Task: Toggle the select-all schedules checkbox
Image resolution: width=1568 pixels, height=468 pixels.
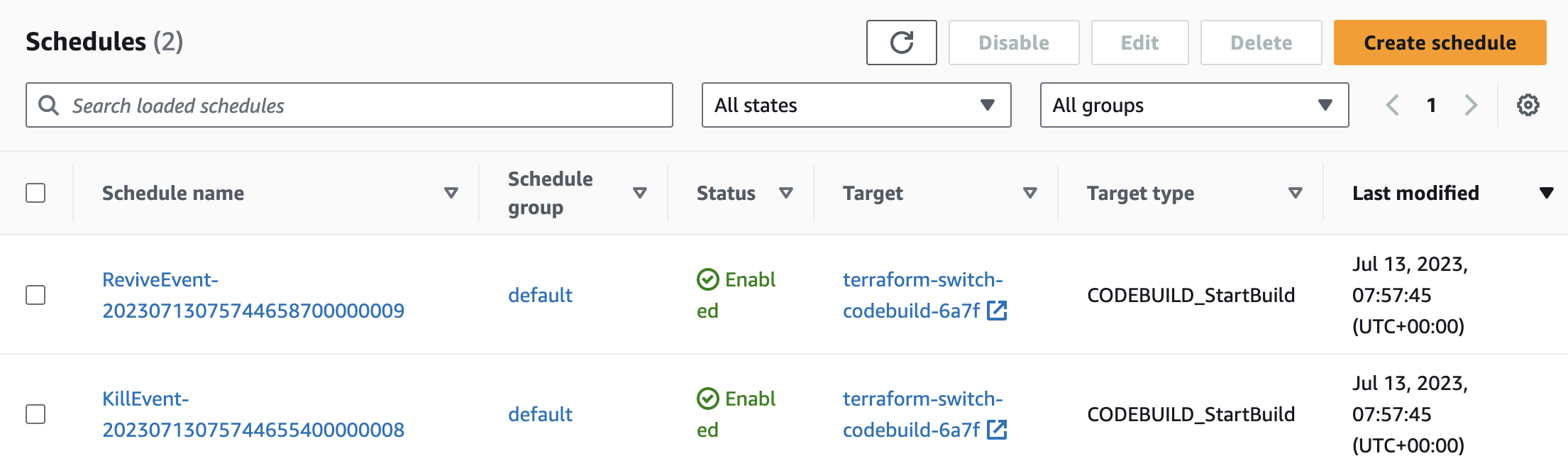Action: pyautogui.click(x=35, y=193)
